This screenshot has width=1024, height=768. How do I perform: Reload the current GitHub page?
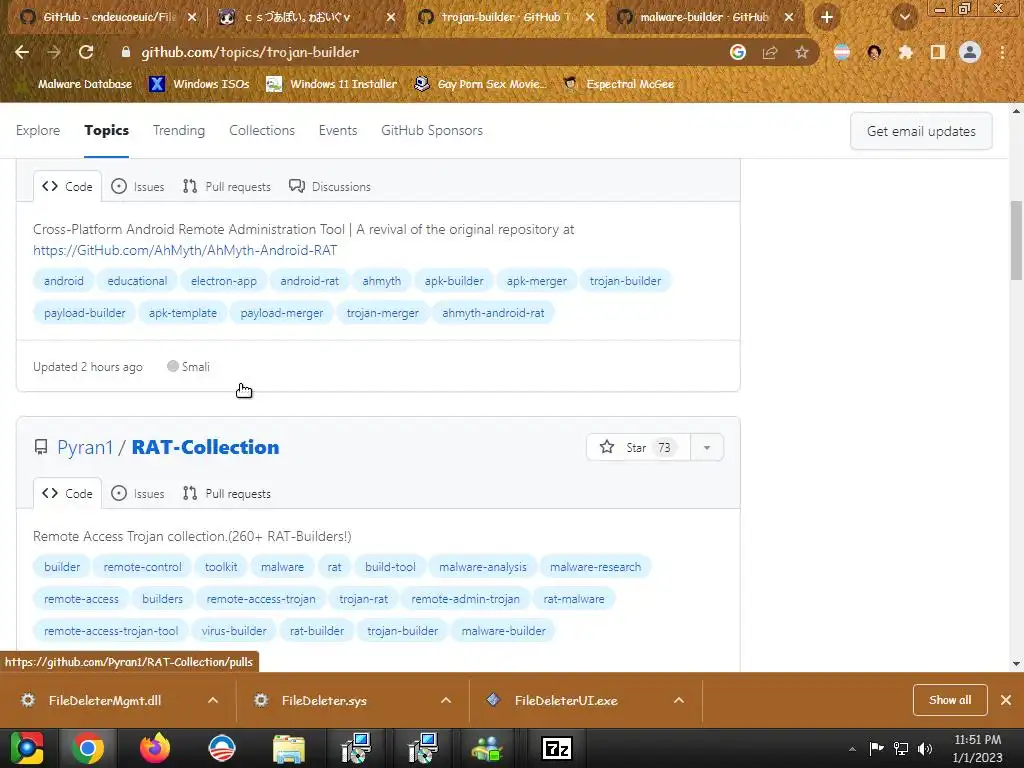(86, 52)
